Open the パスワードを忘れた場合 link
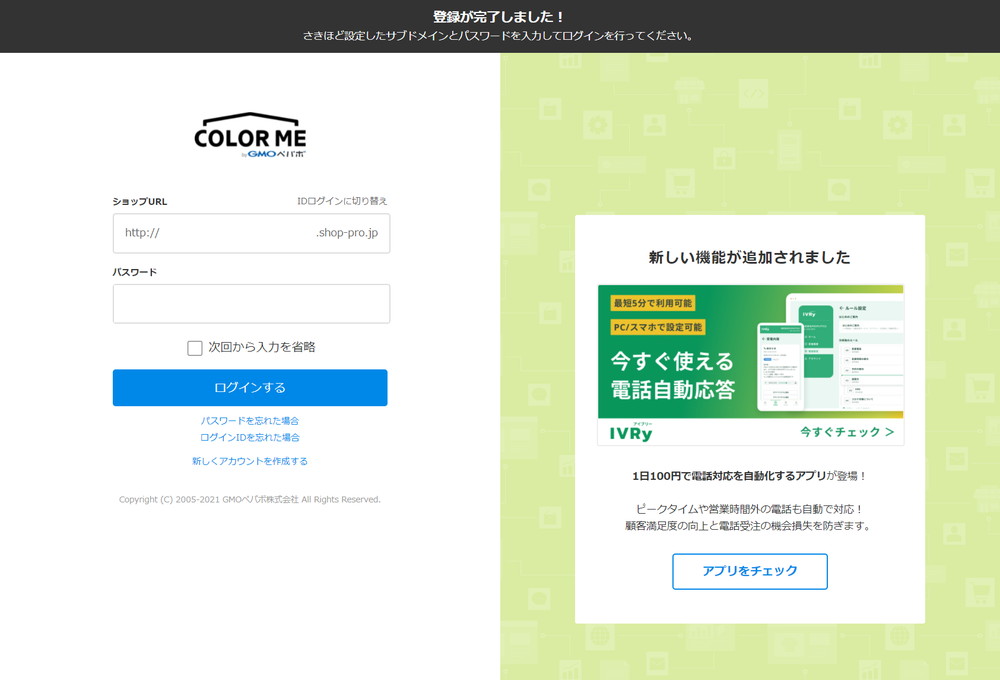This screenshot has width=1000, height=680. [250, 421]
